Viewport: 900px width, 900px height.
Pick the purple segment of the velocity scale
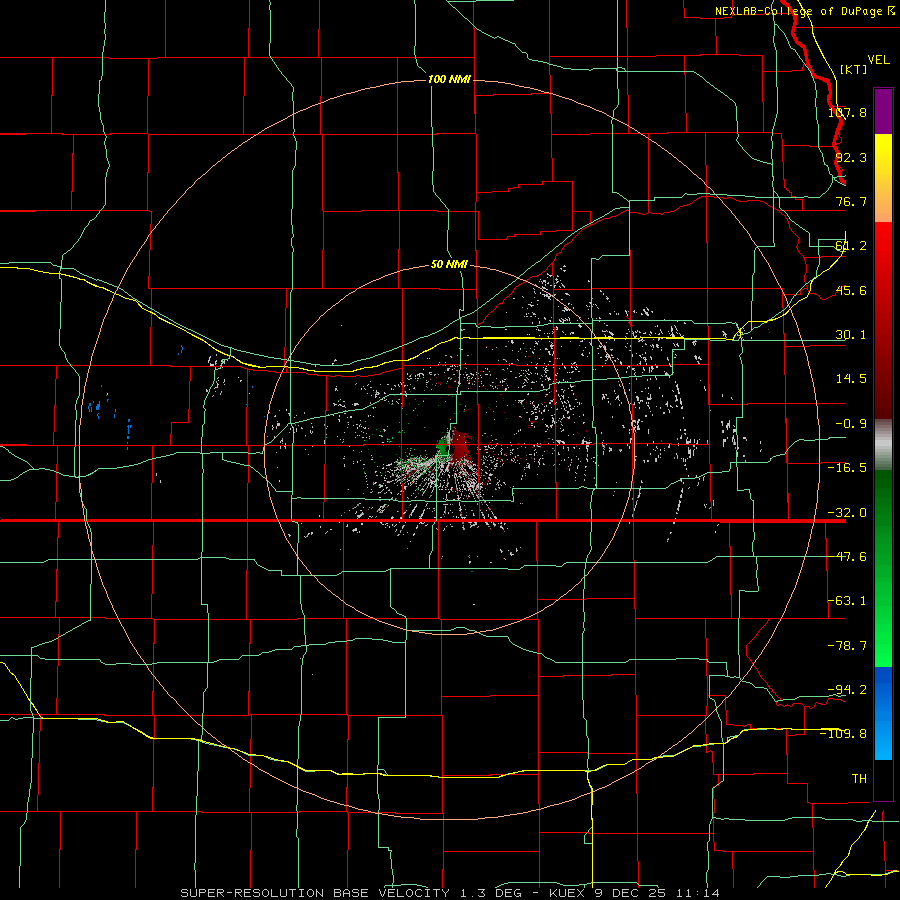[x=883, y=111]
